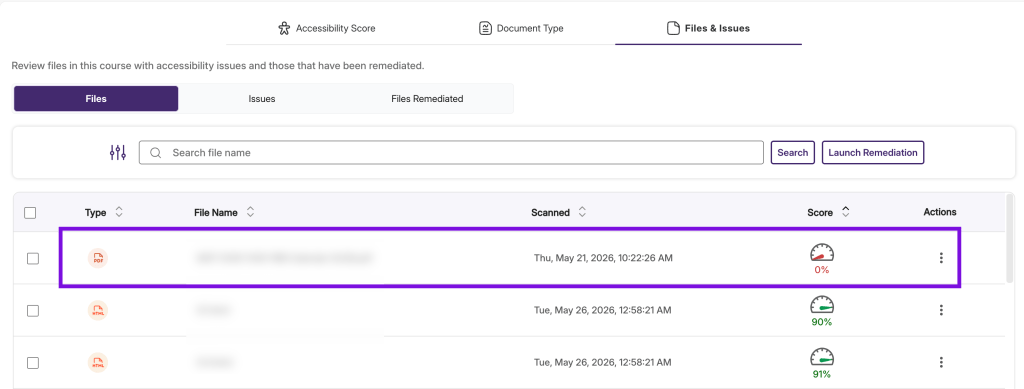The width and height of the screenshot is (1024, 389).
Task: Click HTML file icon in 90% row
Action: [98, 311]
